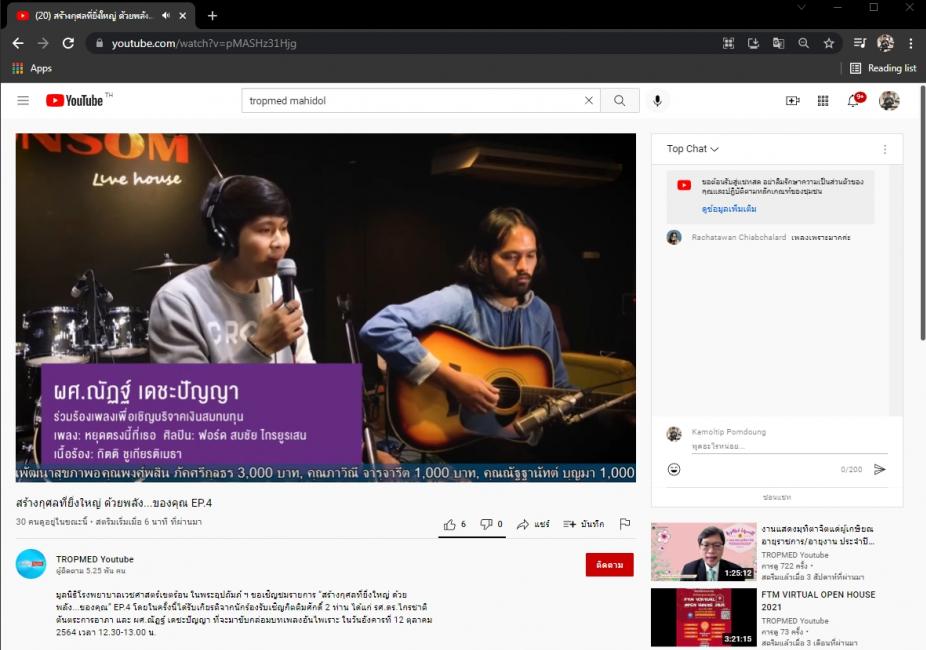Screen dimensions: 926x650
Task: Open the media control icon in Chrome toolbar
Action: (x=860, y=43)
